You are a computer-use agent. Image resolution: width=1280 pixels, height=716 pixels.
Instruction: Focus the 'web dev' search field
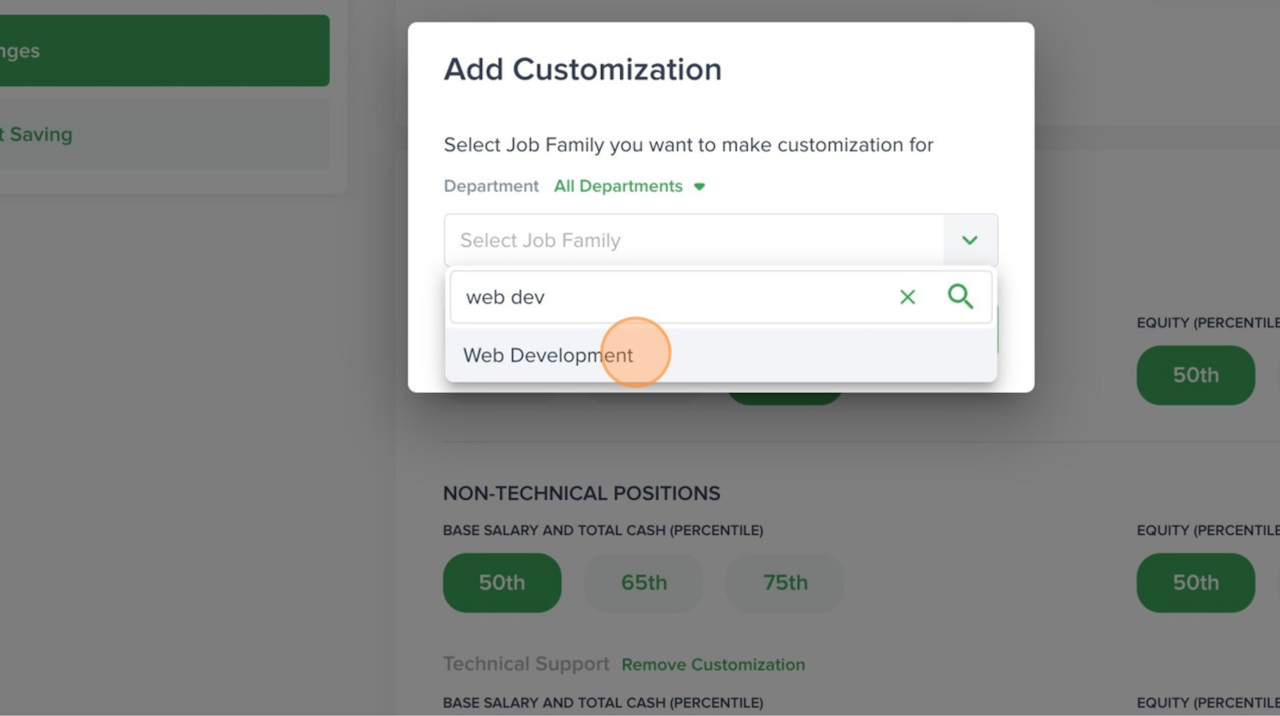[670, 297]
